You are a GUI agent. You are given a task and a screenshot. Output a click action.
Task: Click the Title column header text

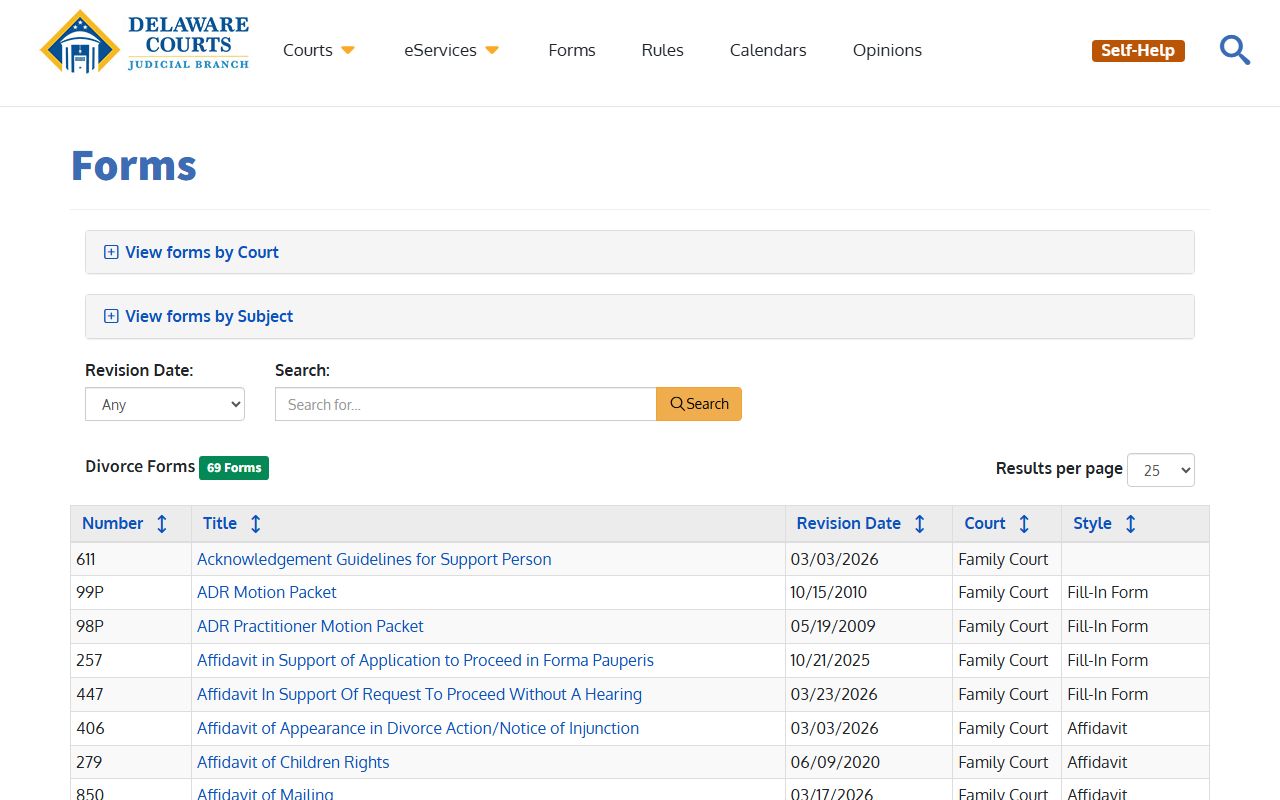(x=220, y=523)
